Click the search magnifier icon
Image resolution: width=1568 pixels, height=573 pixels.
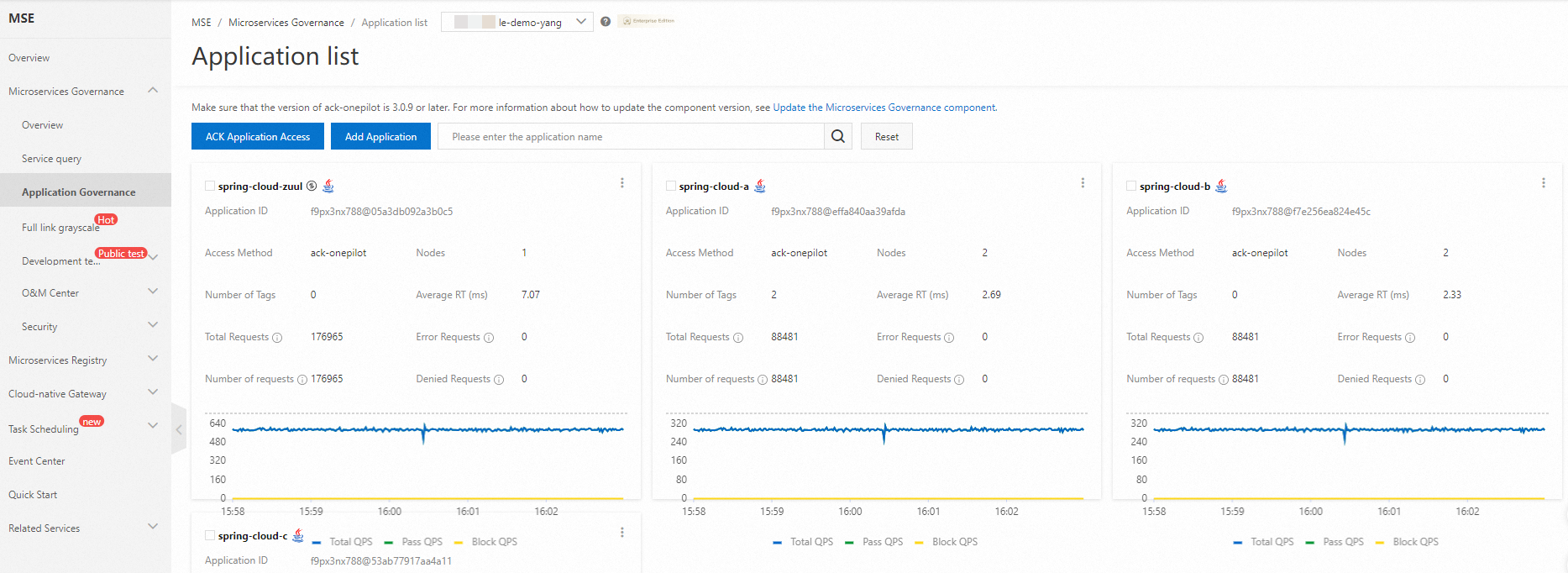click(837, 136)
